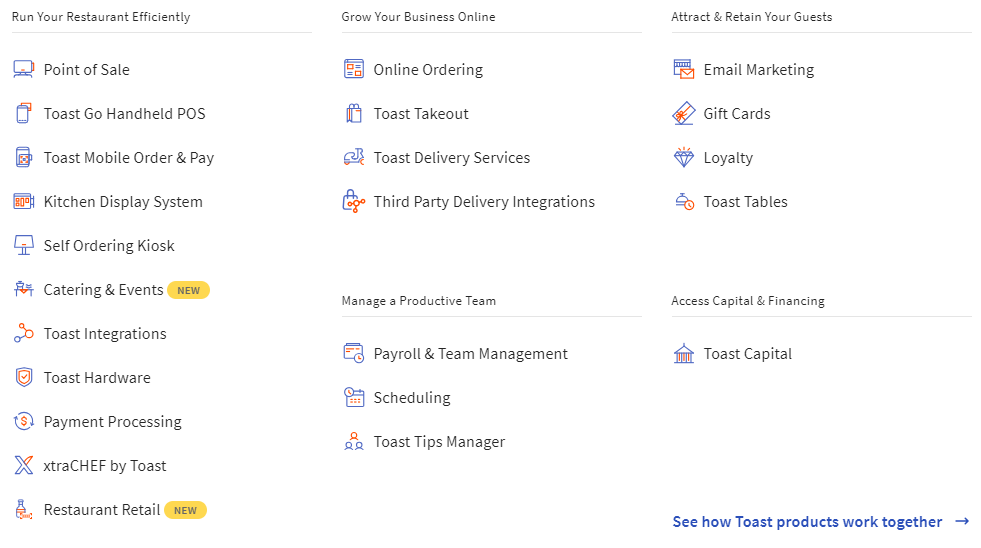
Task: Click the arrow after See how Toast products
Action: (962, 521)
